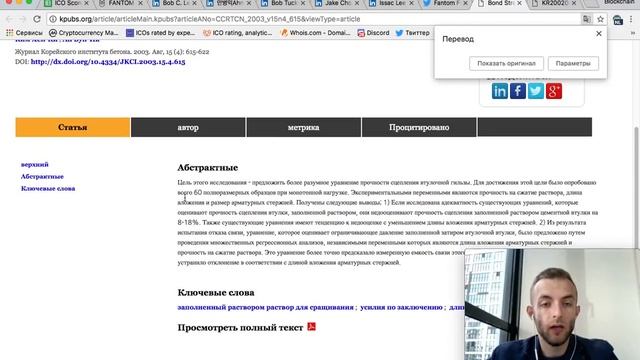Jump to Абстрактные sidebar link

pyautogui.click(x=42, y=176)
